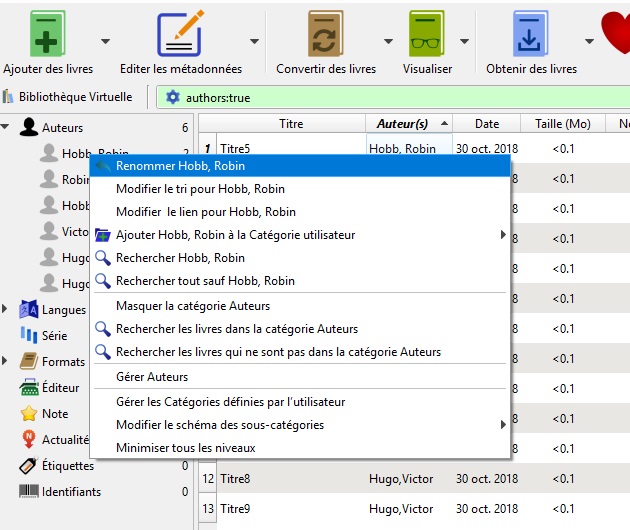Click the Obtenir des livres download icon
The image size is (630, 530).
click(530, 34)
